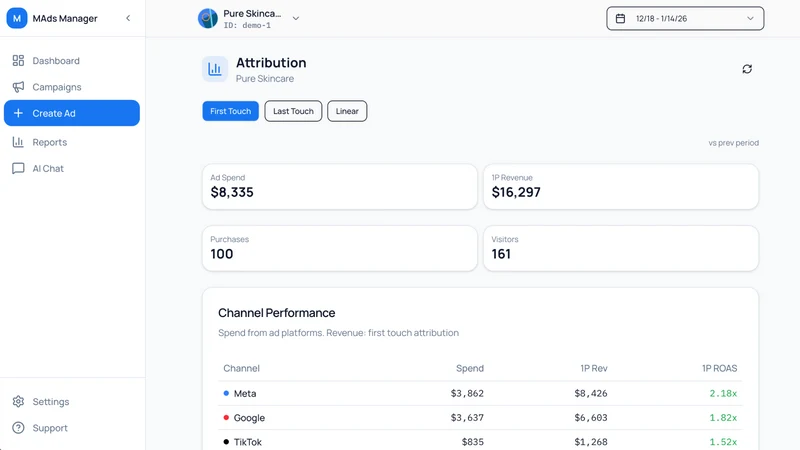The width and height of the screenshot is (800, 450).
Task: Click the Channel Performance heading
Action: click(277, 313)
